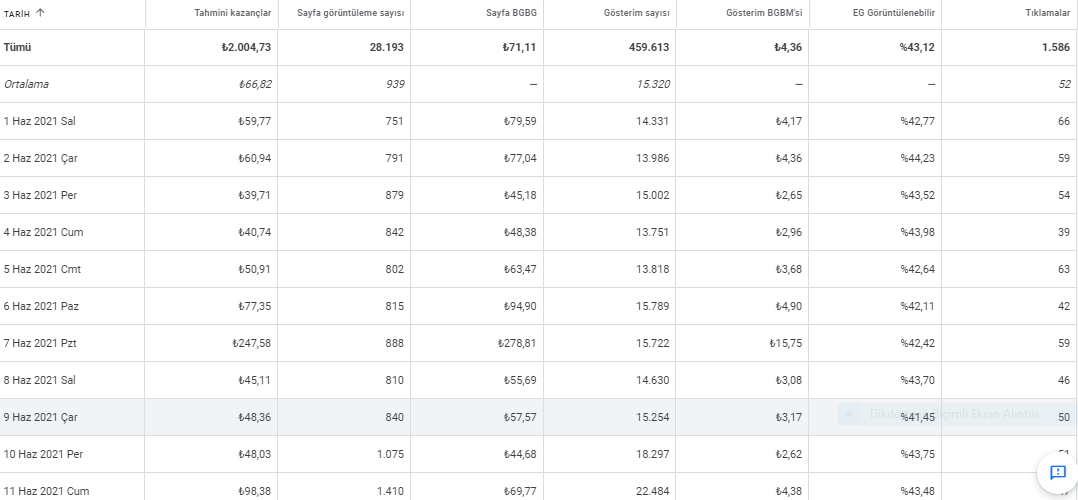This screenshot has width=1078, height=500.
Task: Click the 3 Haz 2021 Per date cell
Action: point(40,195)
